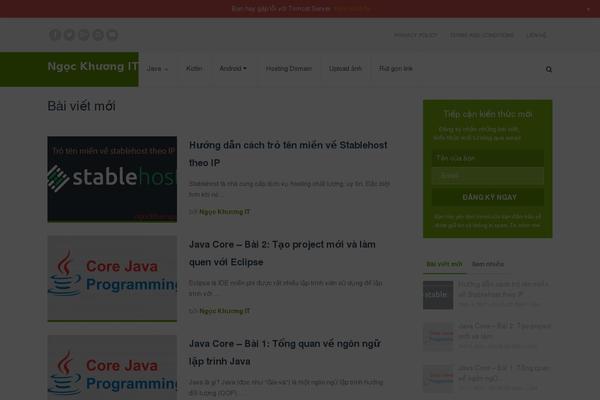Viewport: 600px width, 400px height.
Task: Open author Ngọc Khương IT under Bài 2 article
Action: click(225, 311)
